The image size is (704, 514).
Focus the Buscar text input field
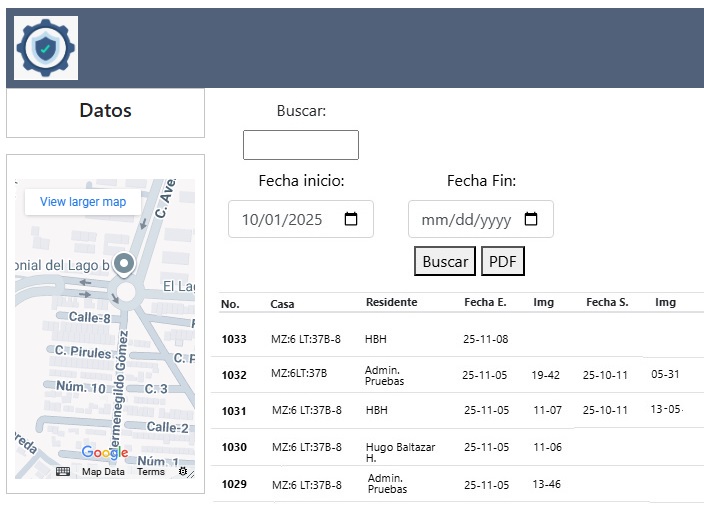[300, 145]
